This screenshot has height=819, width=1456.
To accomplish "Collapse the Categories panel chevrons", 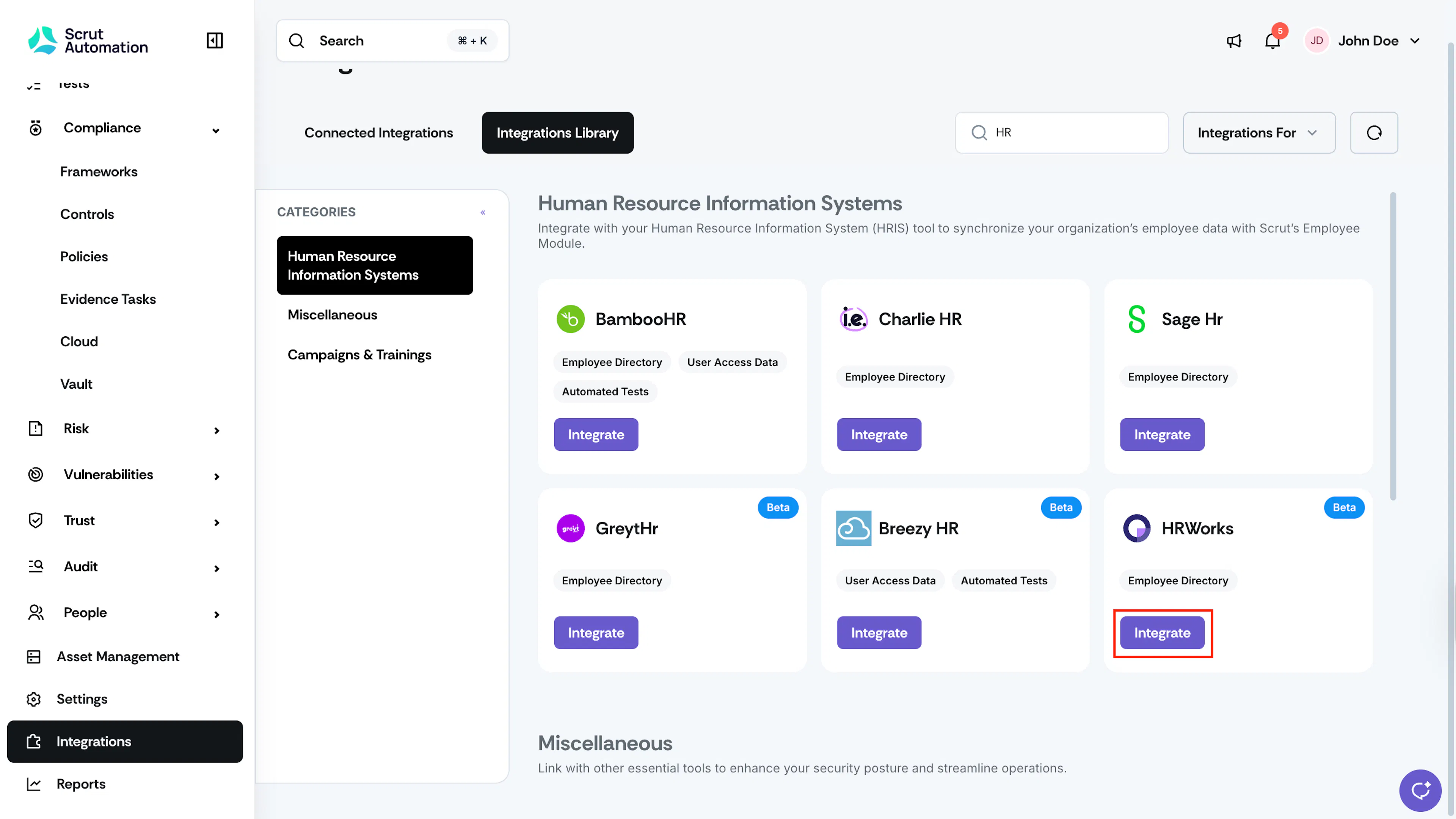I will 483,212.
